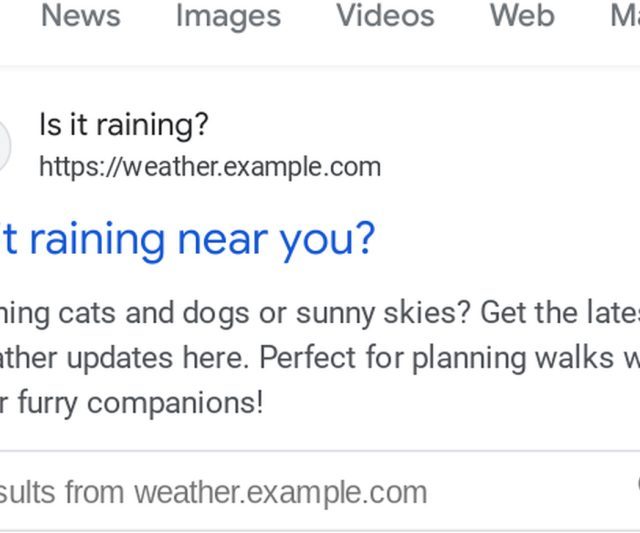This screenshot has height=533, width=640.
Task: Click the site favicon beside Is it raining?
Action: (x=3, y=146)
